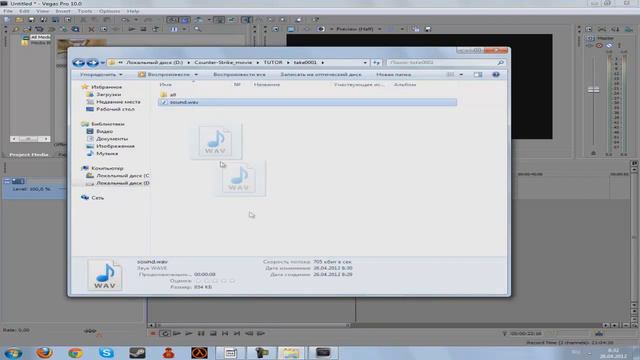Expand the arrow next to Воспроизвести
Image resolution: width=640 pixels, height=360 pixels.
coord(196,75)
